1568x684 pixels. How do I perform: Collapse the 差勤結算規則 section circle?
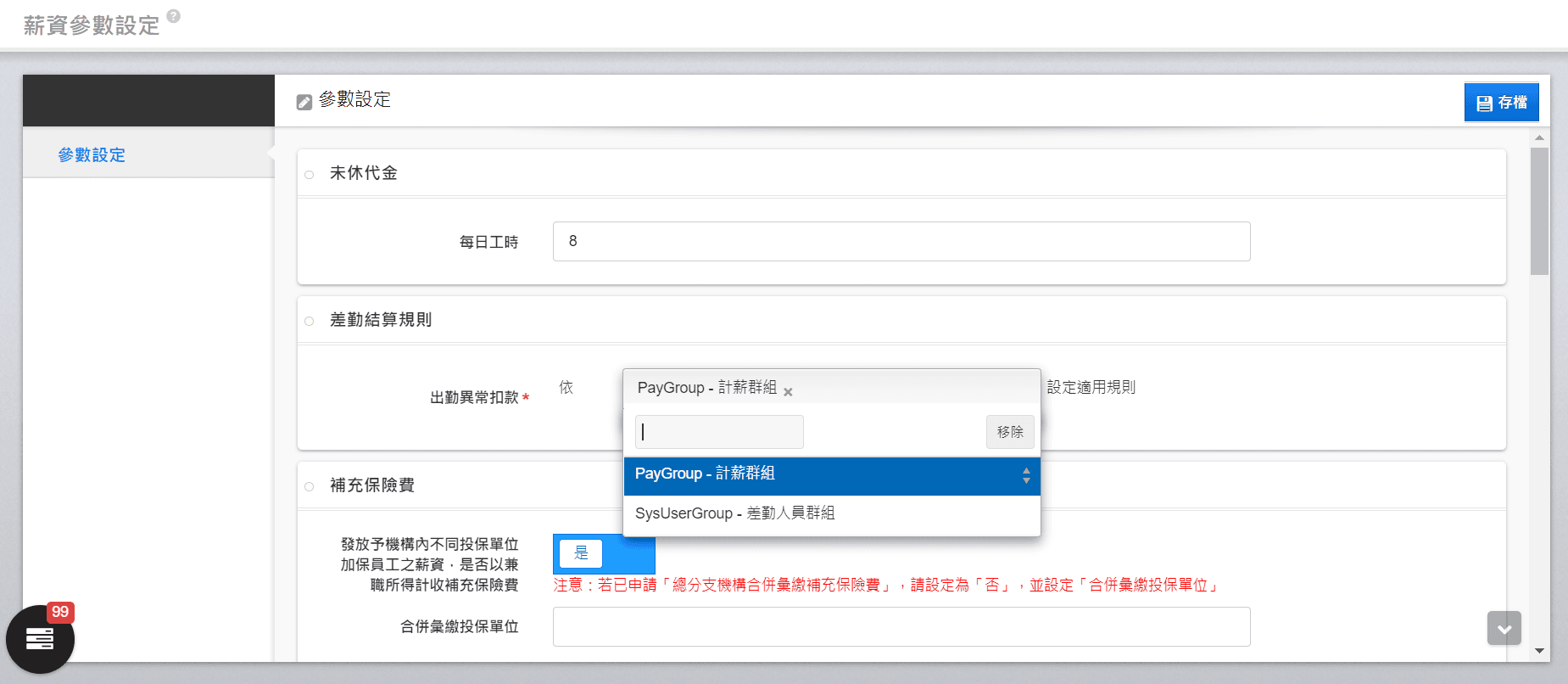pos(310,321)
